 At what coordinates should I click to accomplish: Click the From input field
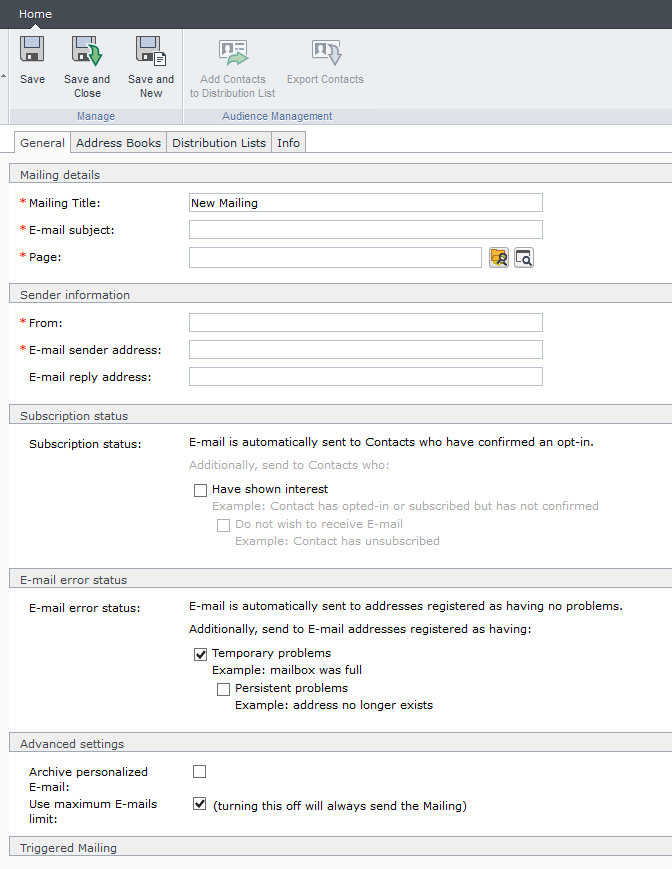[366, 323]
